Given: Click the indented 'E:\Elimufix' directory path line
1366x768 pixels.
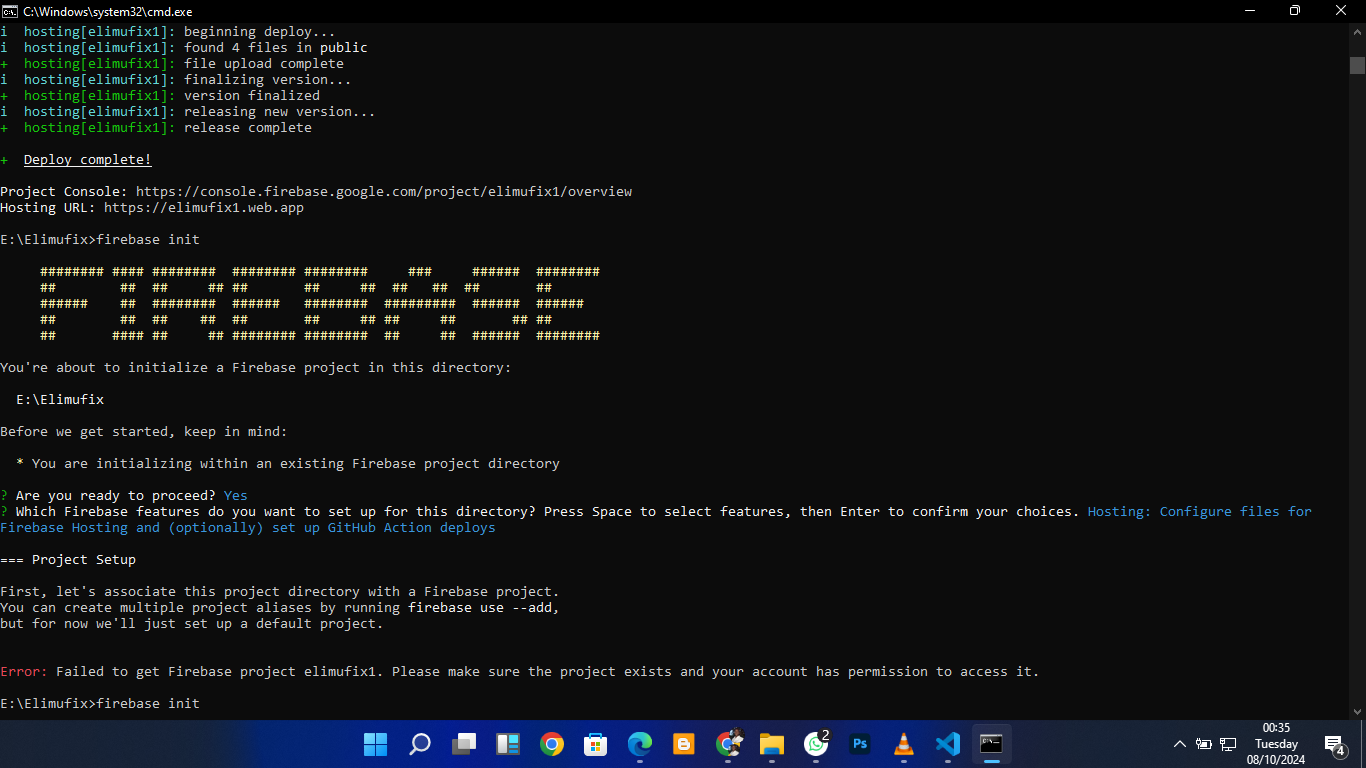Looking at the screenshot, I should click(60, 400).
